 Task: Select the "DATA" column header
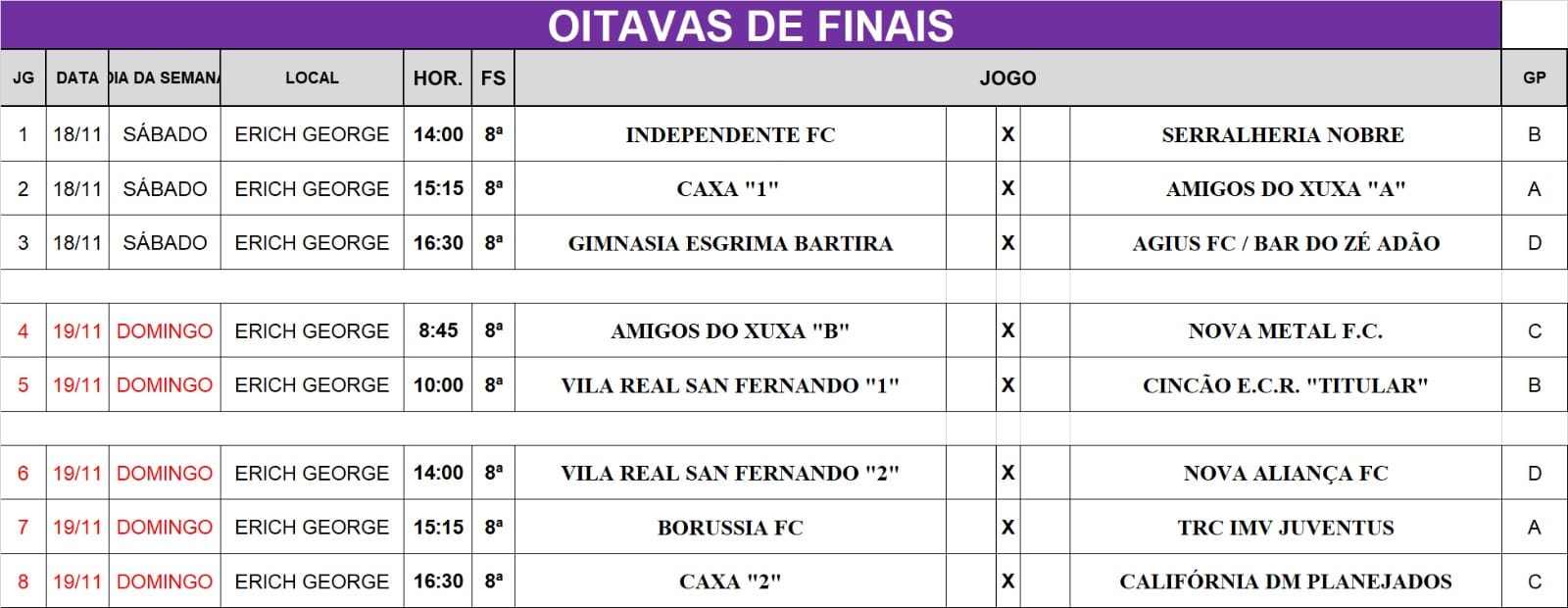77,78
